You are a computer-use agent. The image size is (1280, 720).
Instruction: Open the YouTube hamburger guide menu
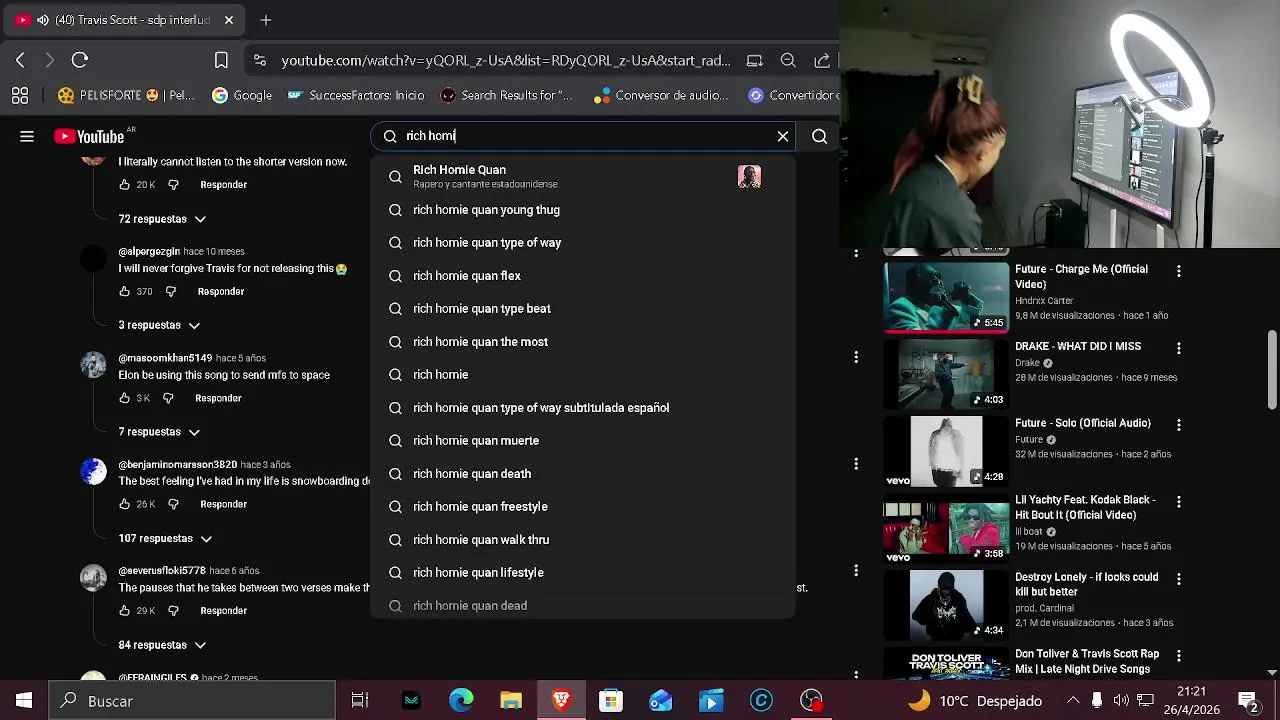pyautogui.click(x=27, y=137)
